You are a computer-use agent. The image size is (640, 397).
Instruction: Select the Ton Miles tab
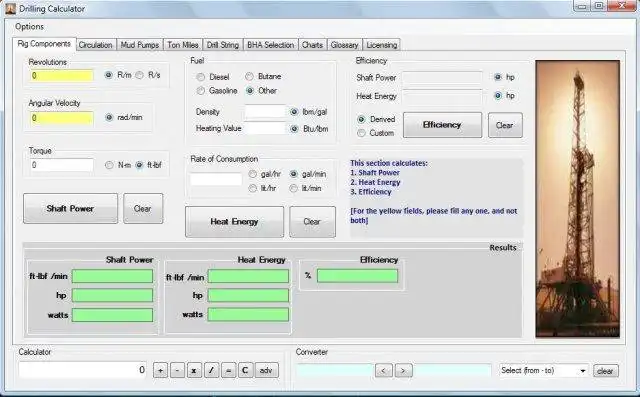[x=183, y=45]
